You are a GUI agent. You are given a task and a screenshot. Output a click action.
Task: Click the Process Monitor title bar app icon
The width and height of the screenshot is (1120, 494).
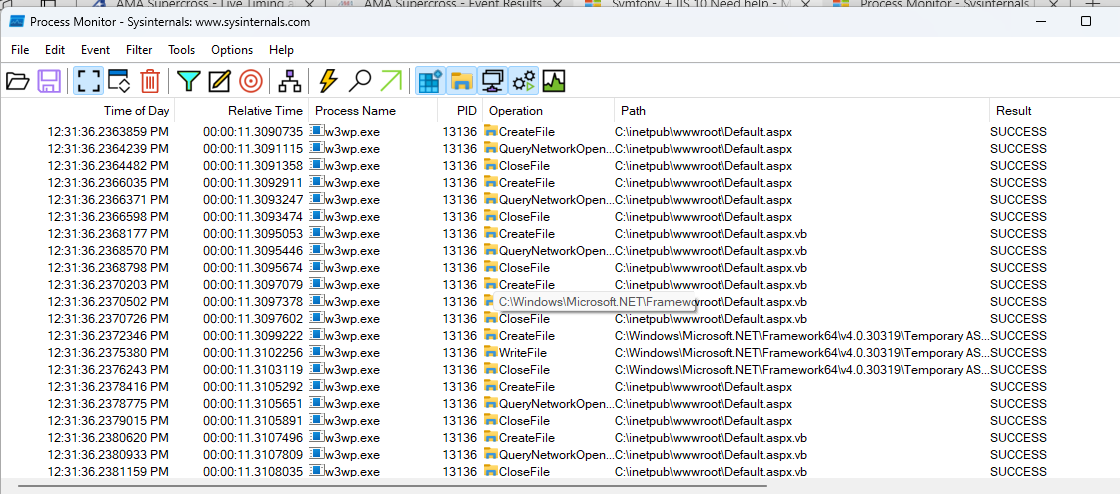pyautogui.click(x=16, y=21)
